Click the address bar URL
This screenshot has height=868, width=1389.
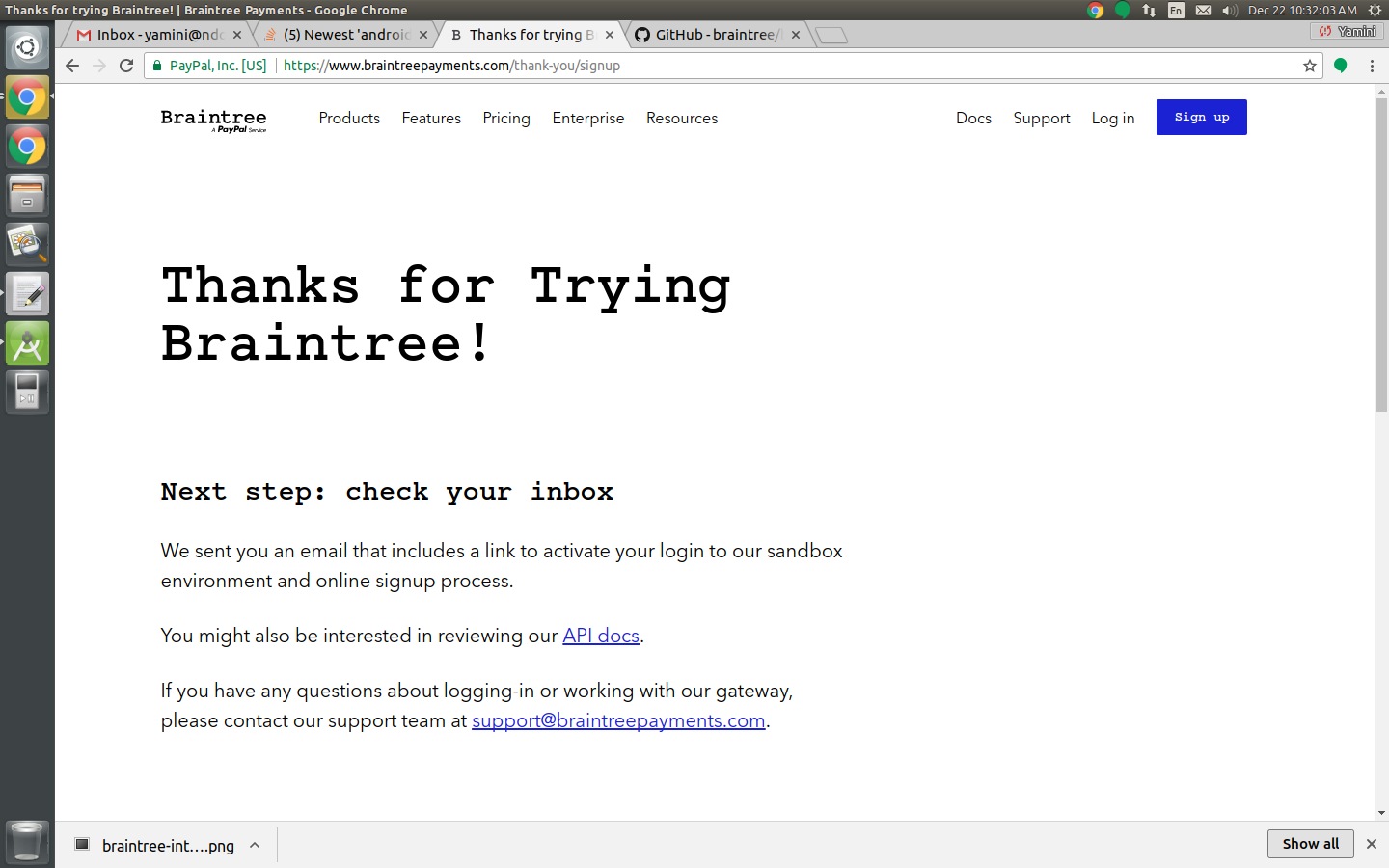[x=451, y=66]
